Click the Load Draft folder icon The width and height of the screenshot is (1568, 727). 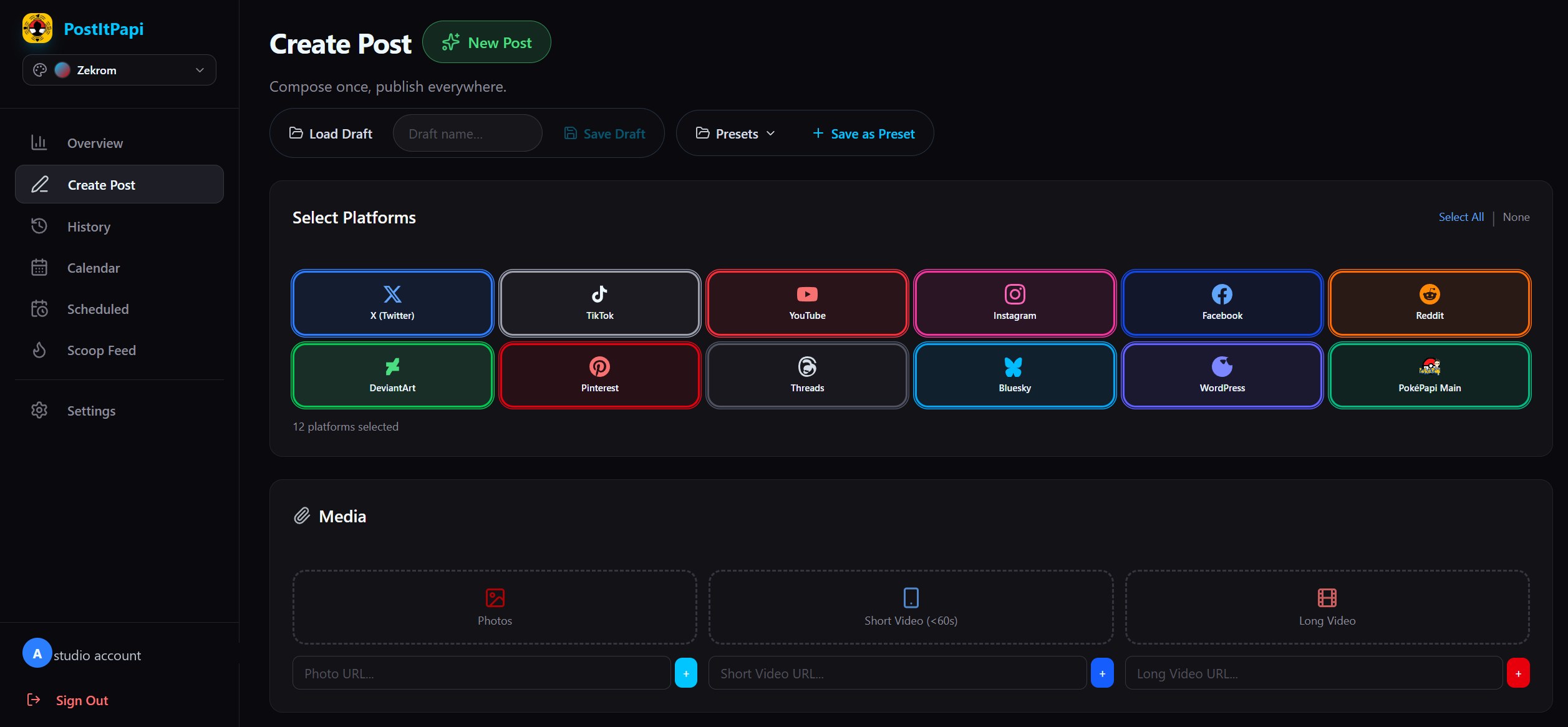(x=296, y=133)
